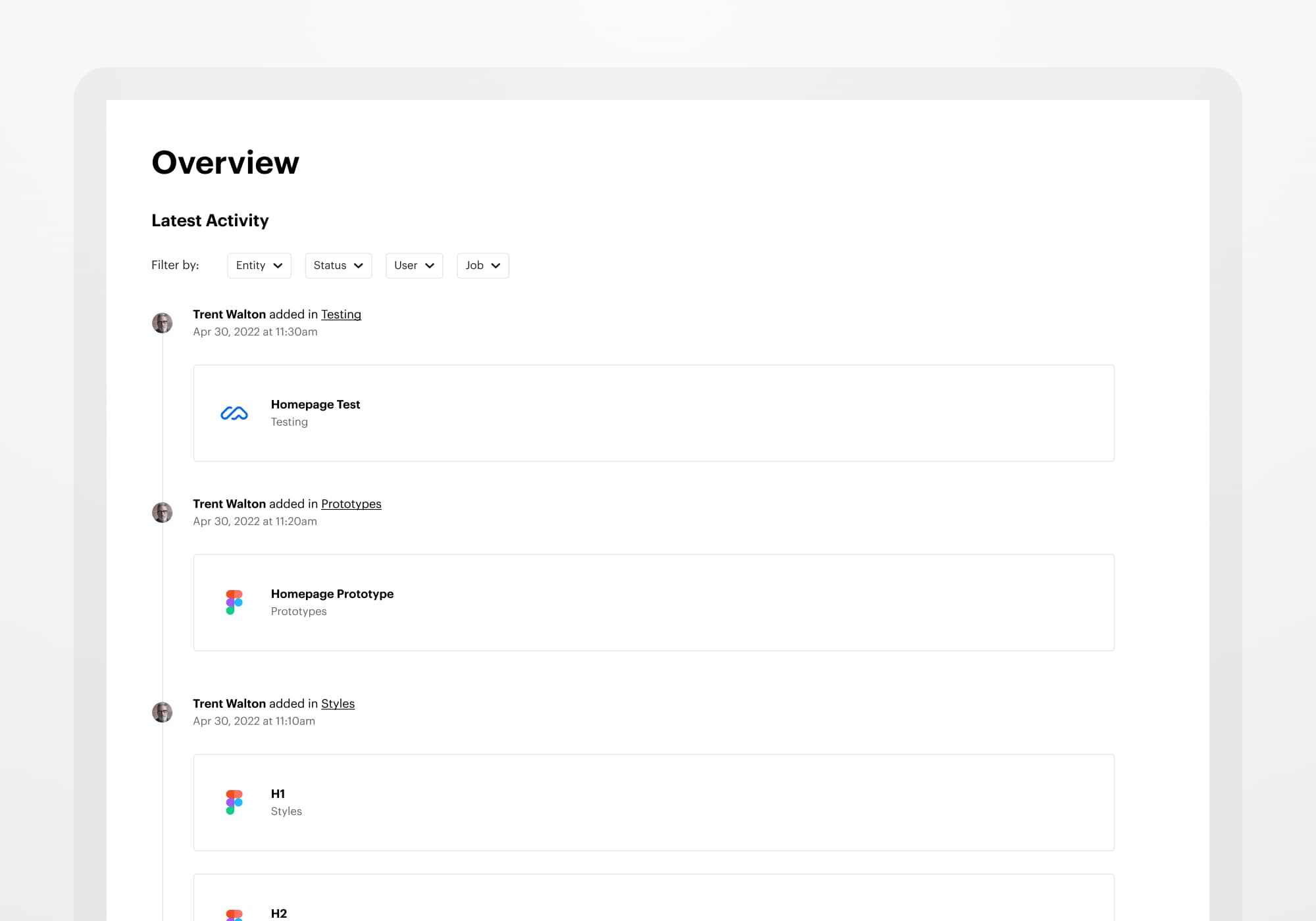The height and width of the screenshot is (921, 1316).
Task: Open the Homepage Test card
Action: pos(653,413)
